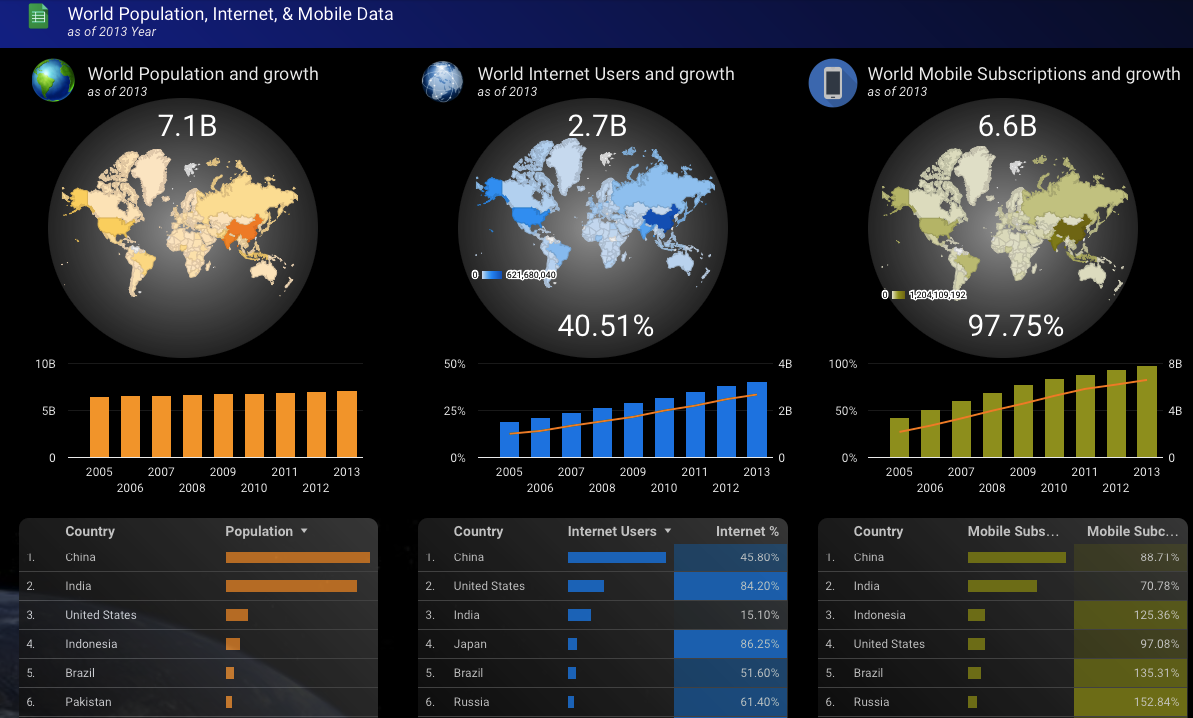Click the 6.6B mobile subscriptions total
The image size is (1193, 718).
1007,125
